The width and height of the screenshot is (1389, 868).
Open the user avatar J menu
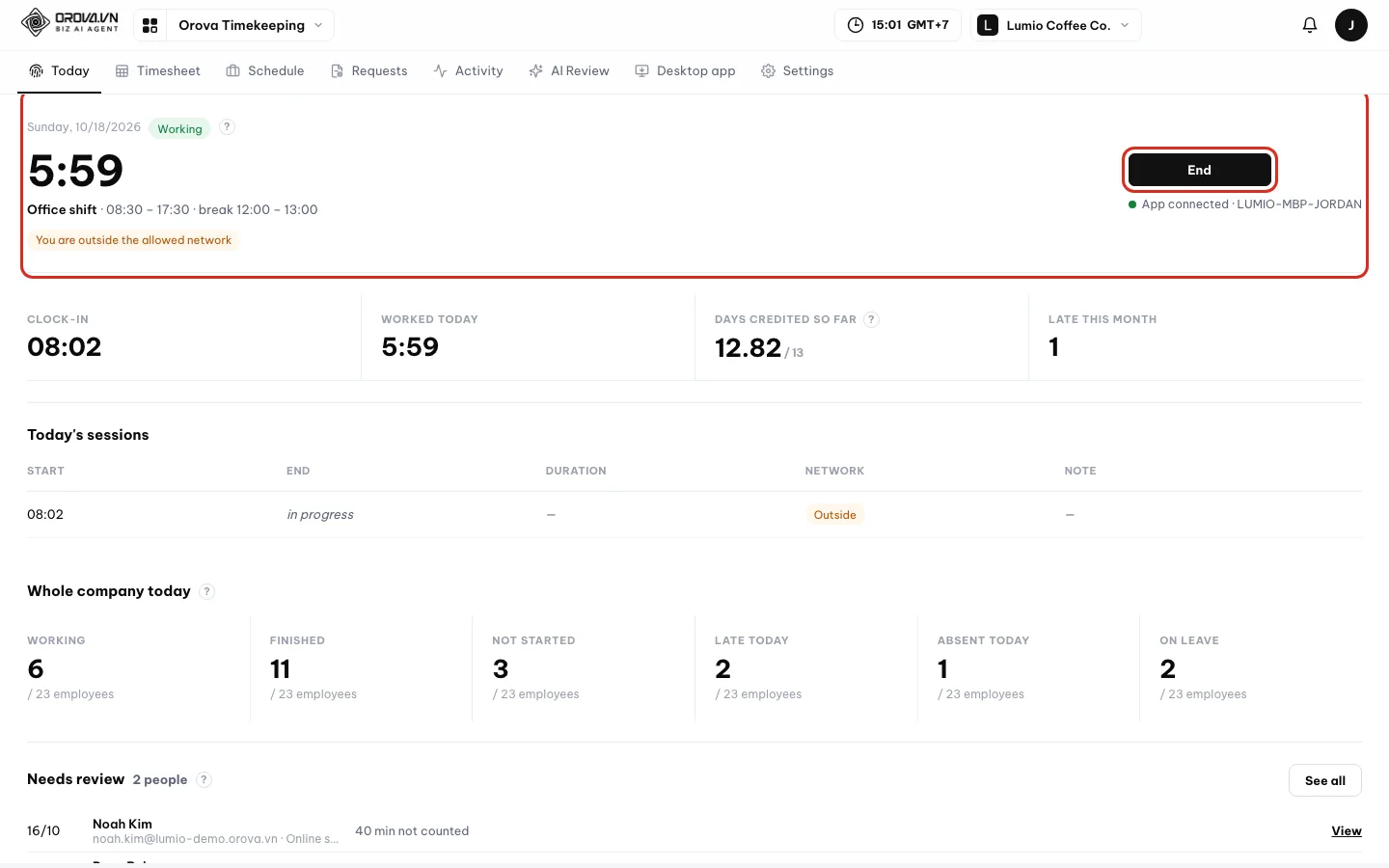click(x=1350, y=25)
